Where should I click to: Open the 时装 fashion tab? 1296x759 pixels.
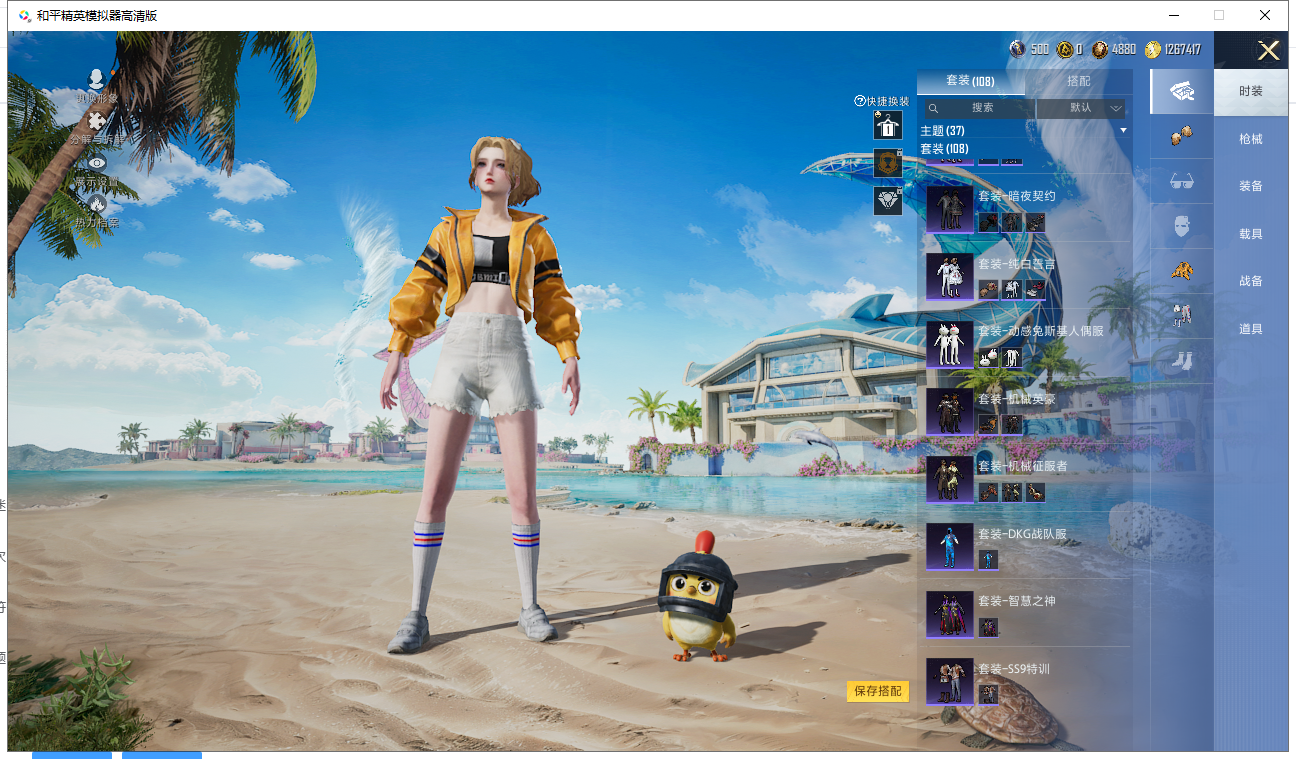[1251, 91]
